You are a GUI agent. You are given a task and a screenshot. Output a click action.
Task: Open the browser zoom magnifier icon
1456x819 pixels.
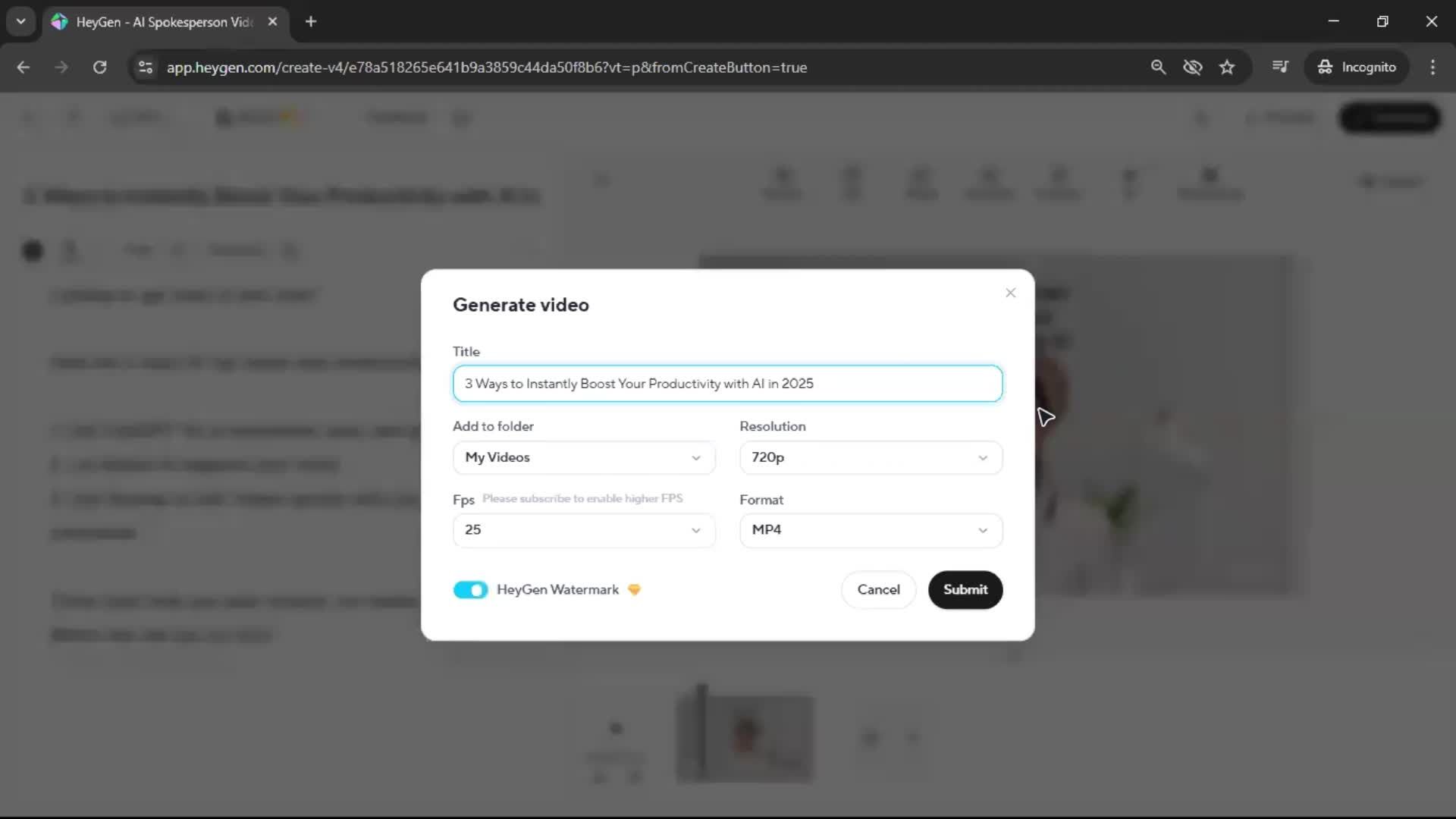pos(1157,67)
